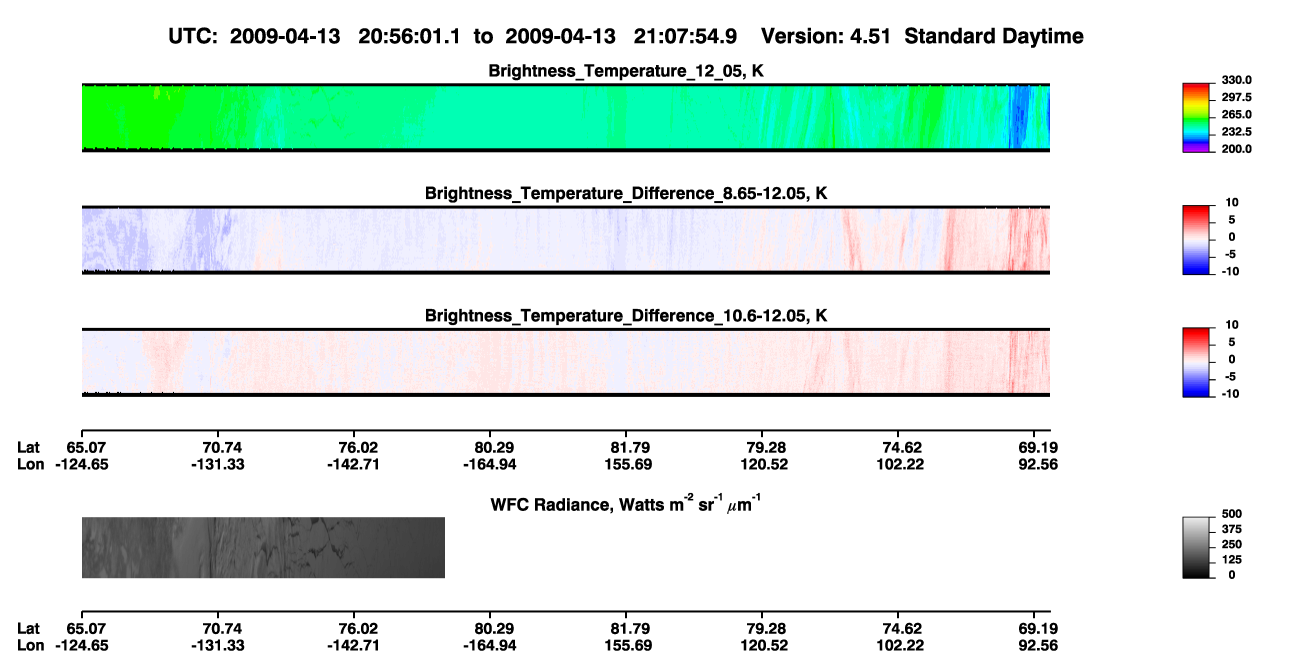Image resolution: width=1300 pixels, height=667 pixels.
Task: Click latitude "69.19" on the axis below the WFC panel
Action: click(1037, 628)
